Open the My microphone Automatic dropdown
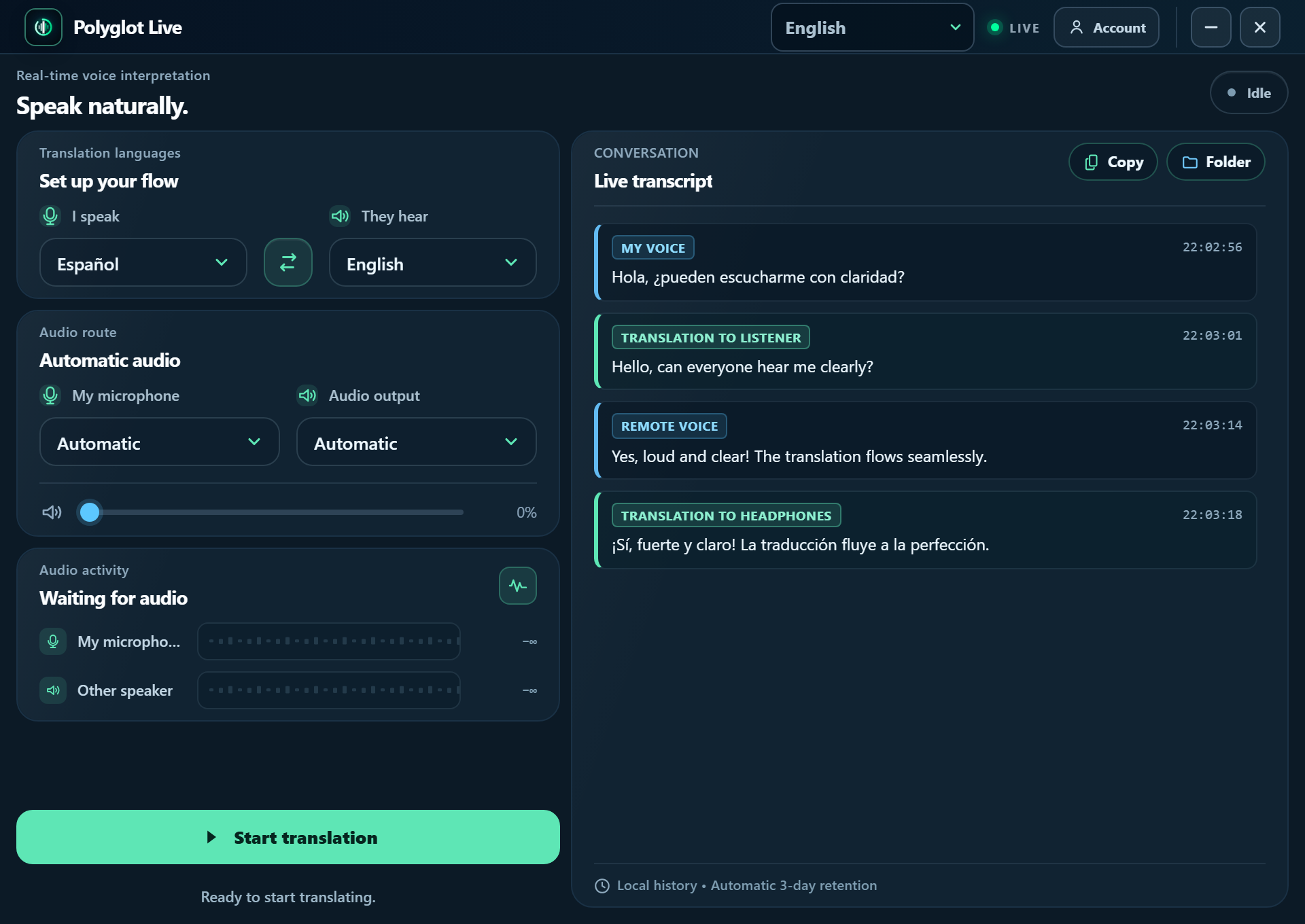Screen dimensions: 1305x924 click(160, 442)
